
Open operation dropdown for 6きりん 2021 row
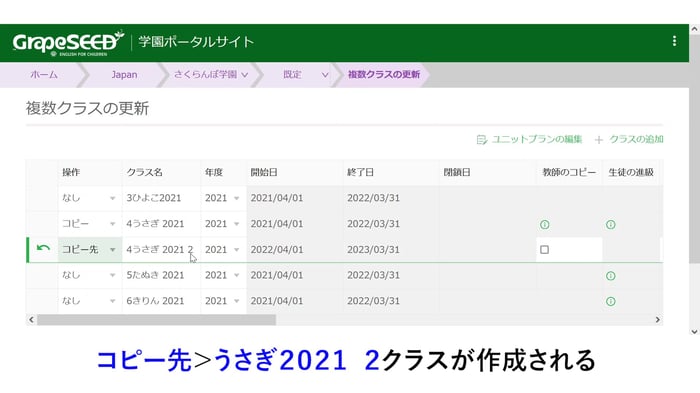112,301
